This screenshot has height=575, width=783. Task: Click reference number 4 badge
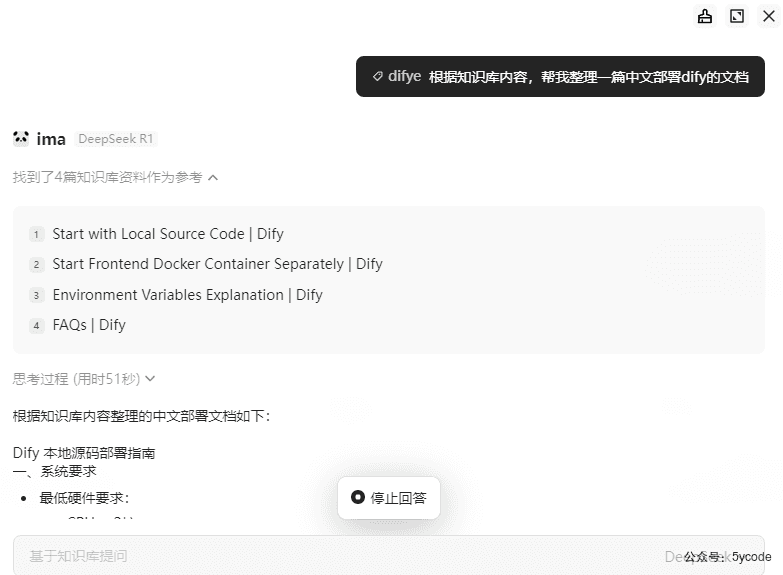coord(36,326)
